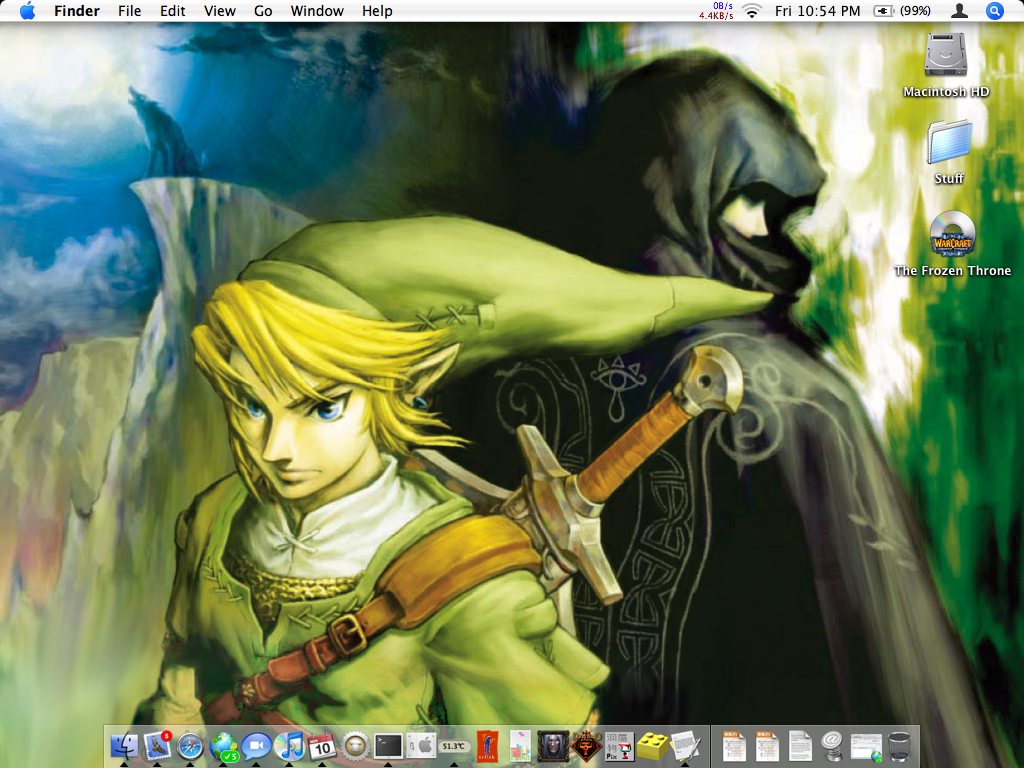
Task: Open iChat video bubble icon
Action: click(256, 746)
